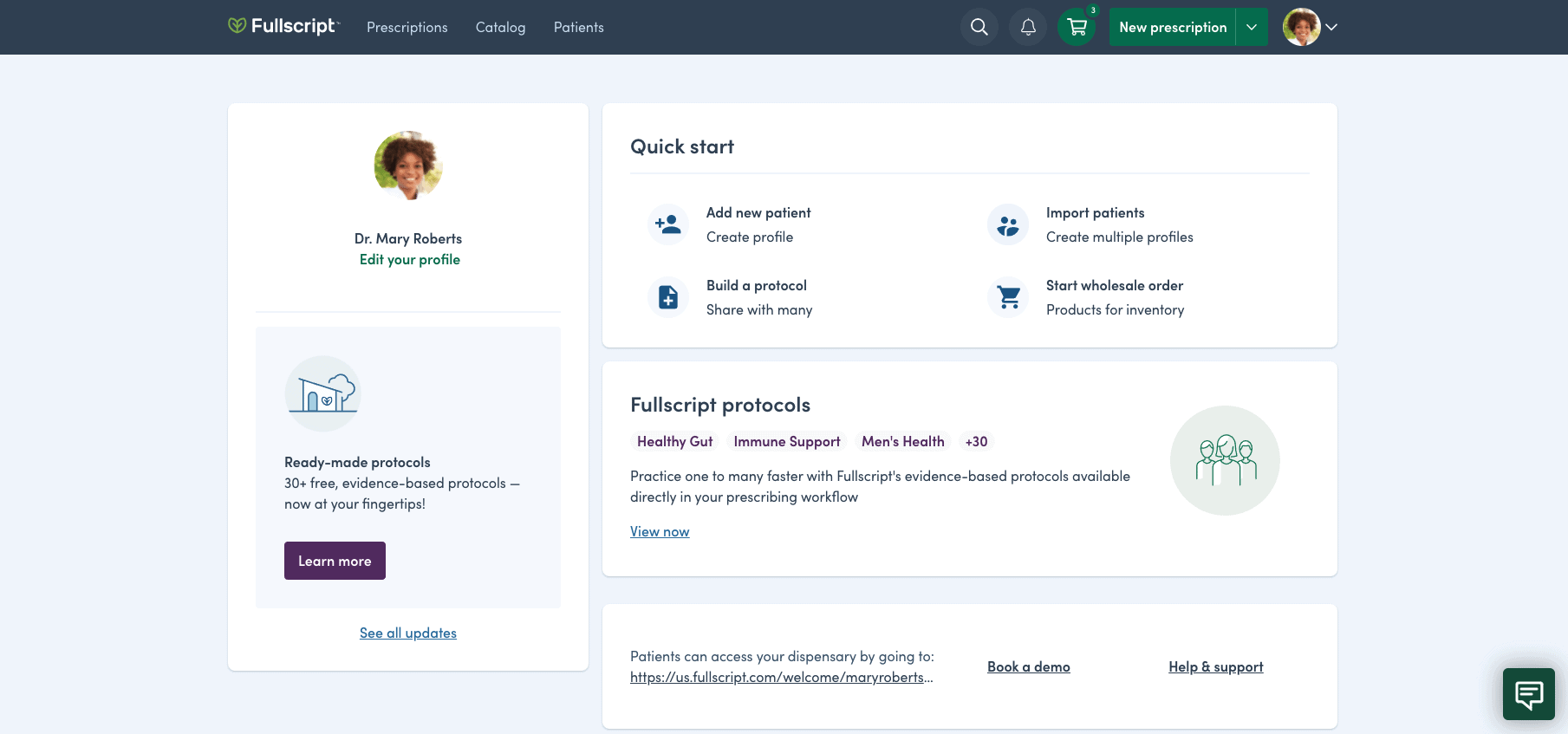
Task: Click the Add new patient icon
Action: coord(668,224)
